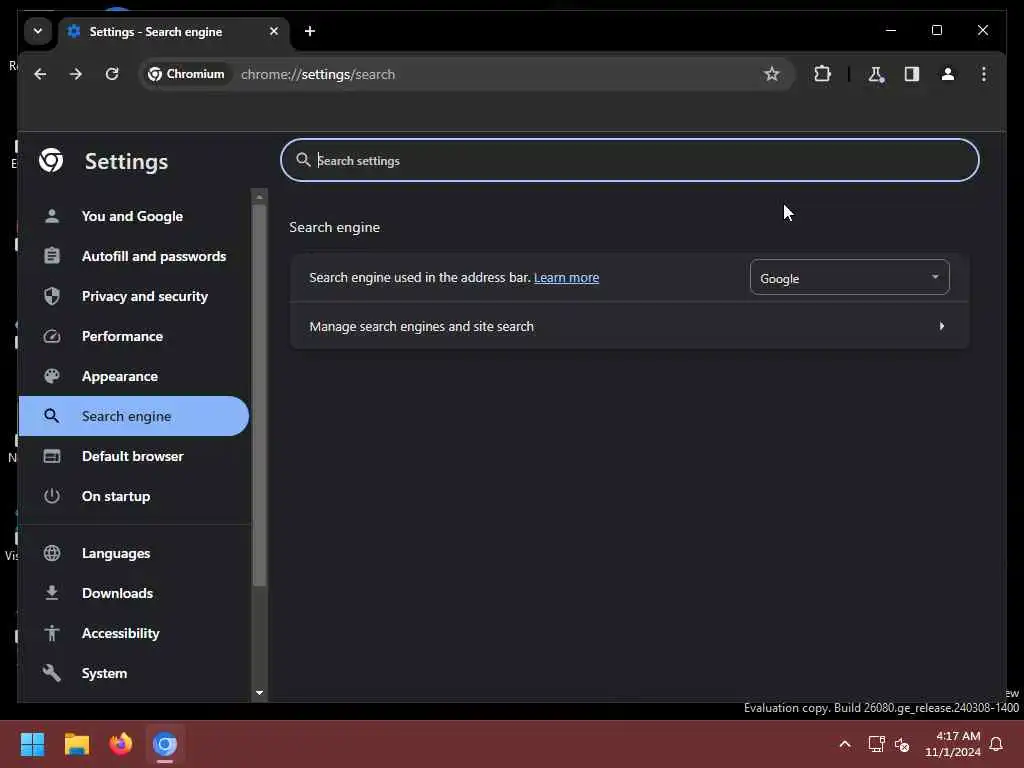Open the tab search dropdown arrow

[x=38, y=31]
